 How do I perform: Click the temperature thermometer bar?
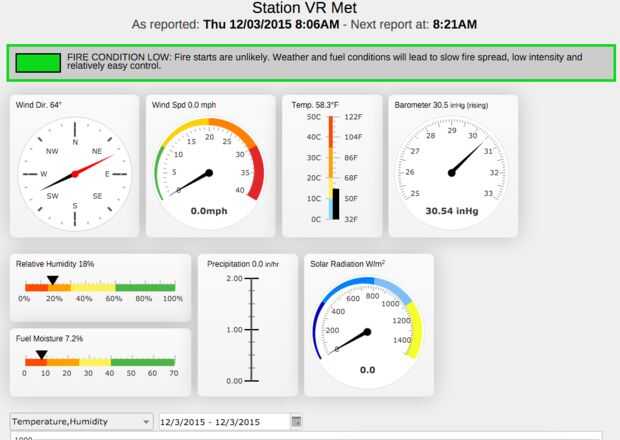point(333,168)
